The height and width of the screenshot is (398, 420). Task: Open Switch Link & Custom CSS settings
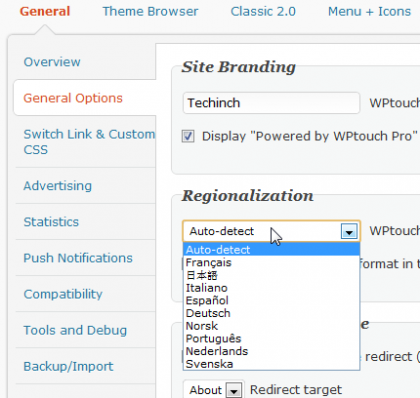89,142
